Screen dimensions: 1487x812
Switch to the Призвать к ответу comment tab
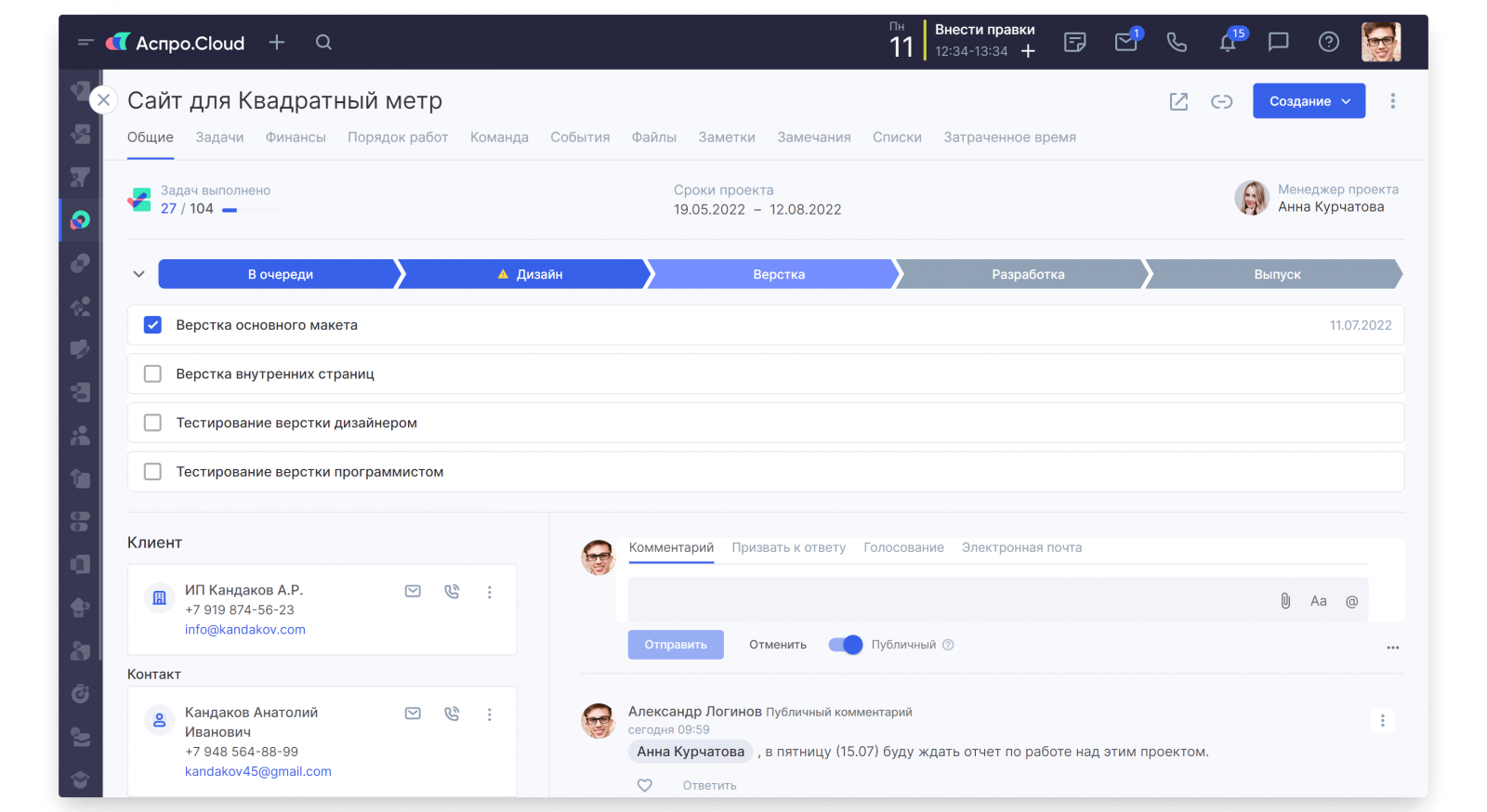point(788,547)
